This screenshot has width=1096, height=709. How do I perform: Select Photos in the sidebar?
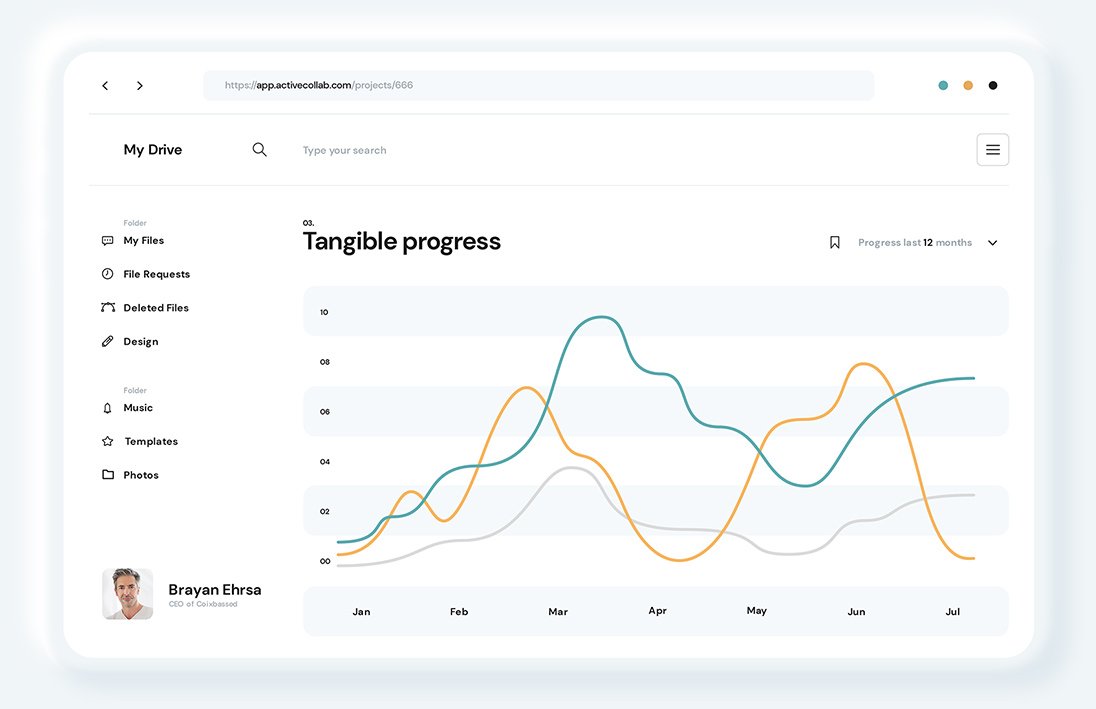[x=141, y=475]
